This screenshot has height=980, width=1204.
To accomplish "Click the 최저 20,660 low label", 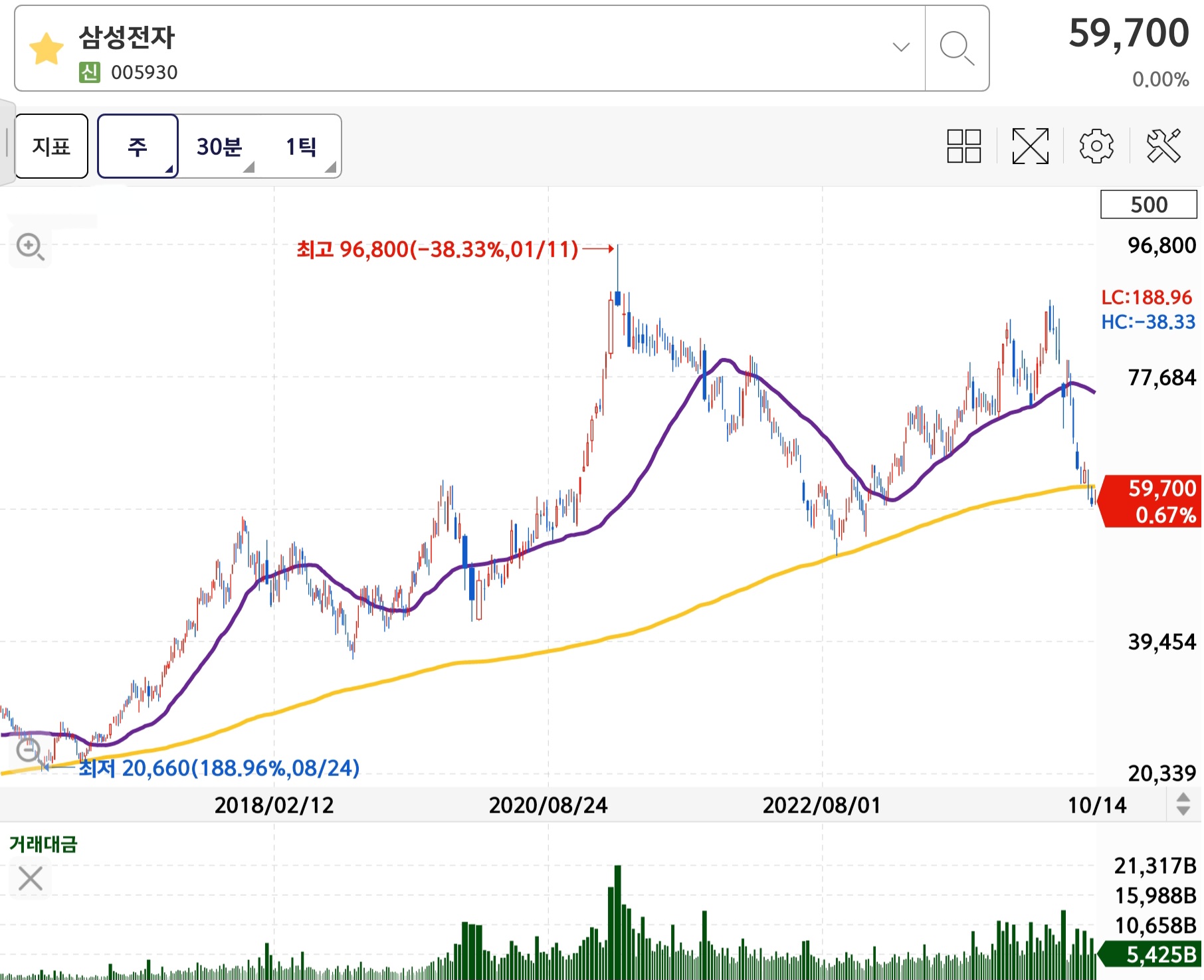I will click(x=219, y=768).
